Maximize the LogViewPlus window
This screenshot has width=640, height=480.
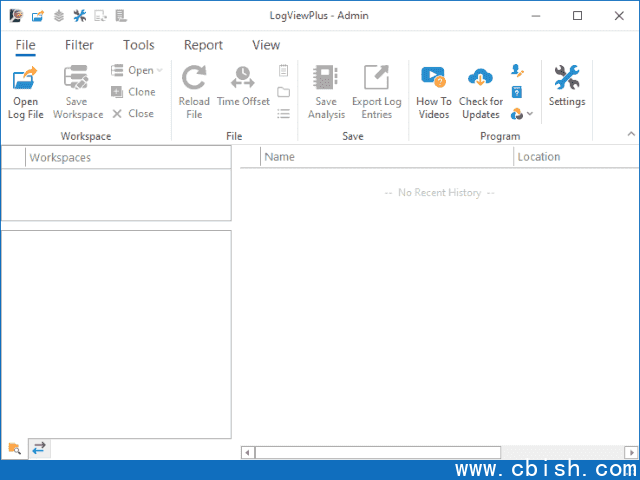pyautogui.click(x=577, y=16)
